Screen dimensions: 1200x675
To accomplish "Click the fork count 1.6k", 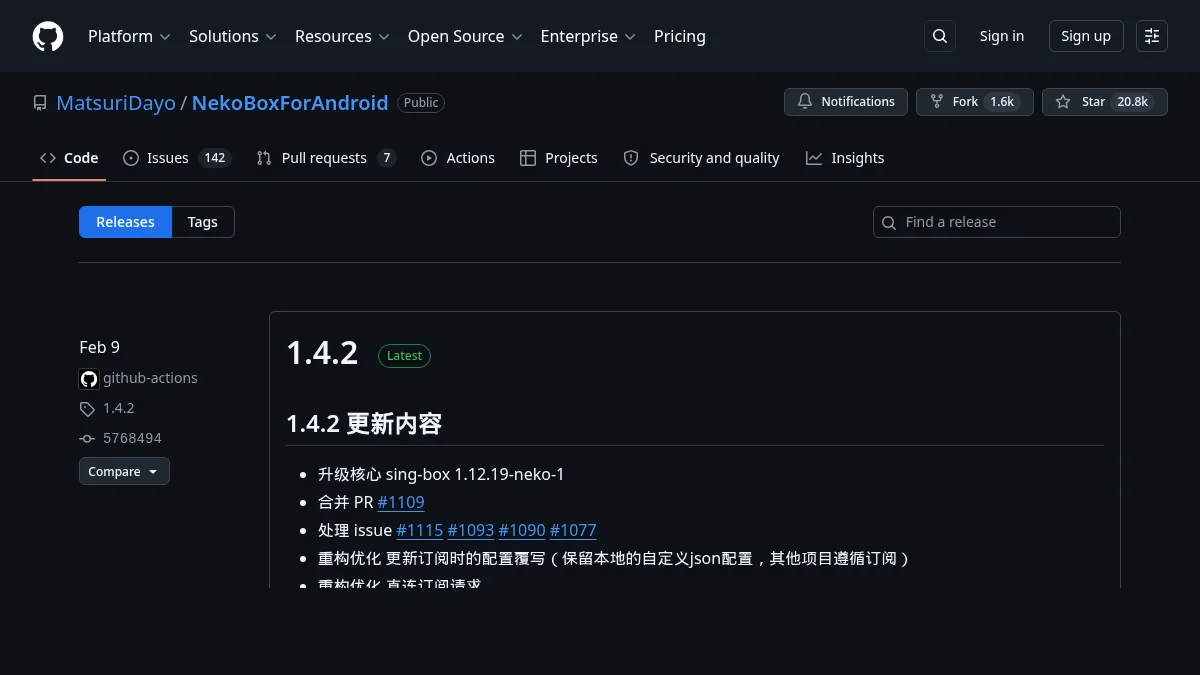I will point(1002,102).
